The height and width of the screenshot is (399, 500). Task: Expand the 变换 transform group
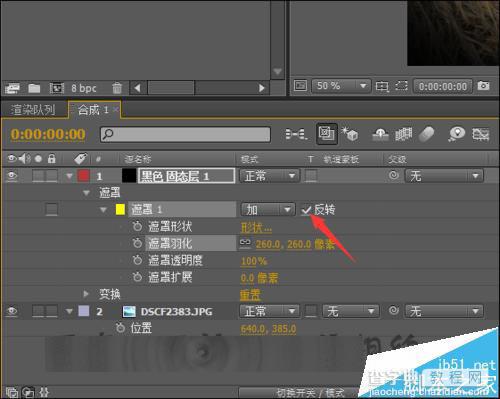click(x=86, y=294)
